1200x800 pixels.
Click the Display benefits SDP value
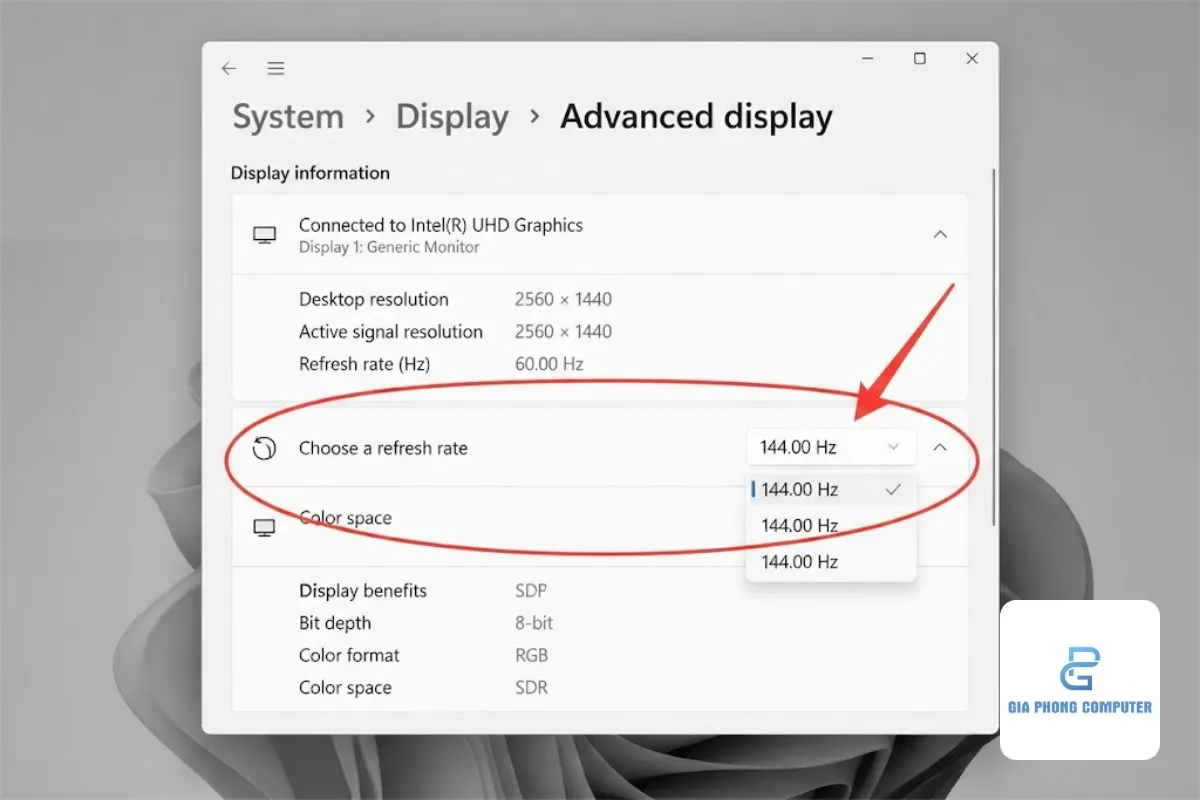[531, 591]
